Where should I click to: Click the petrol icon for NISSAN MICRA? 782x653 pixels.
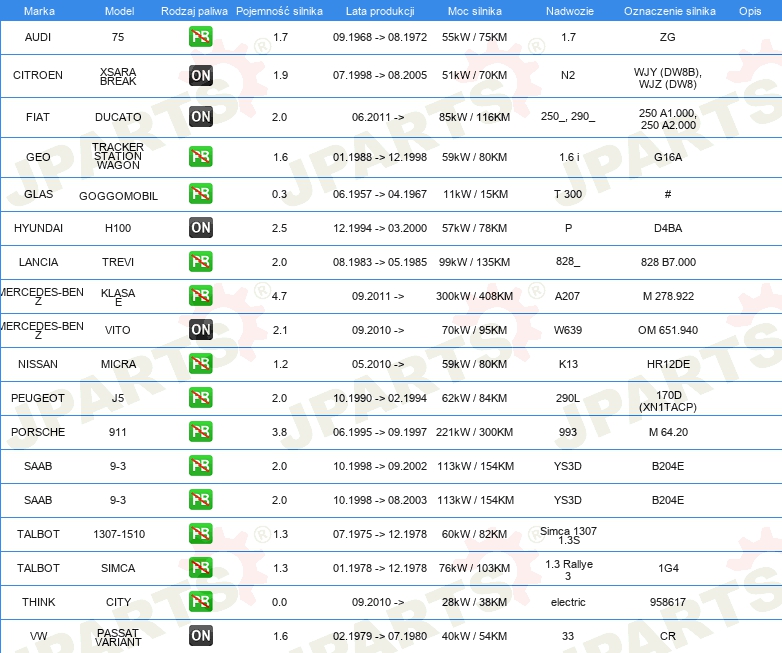200,363
